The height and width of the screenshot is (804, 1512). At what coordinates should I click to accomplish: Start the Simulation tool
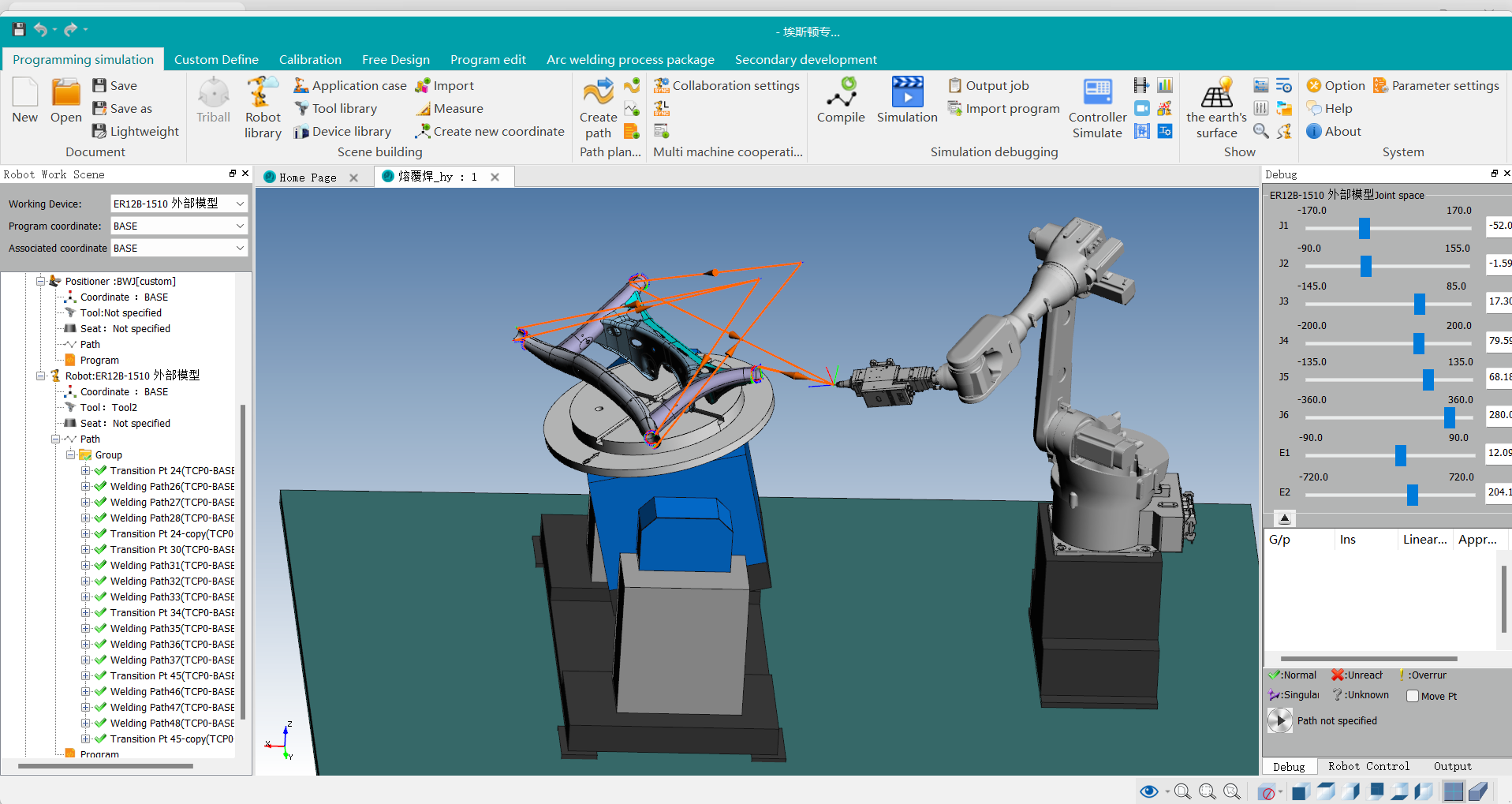point(907,100)
